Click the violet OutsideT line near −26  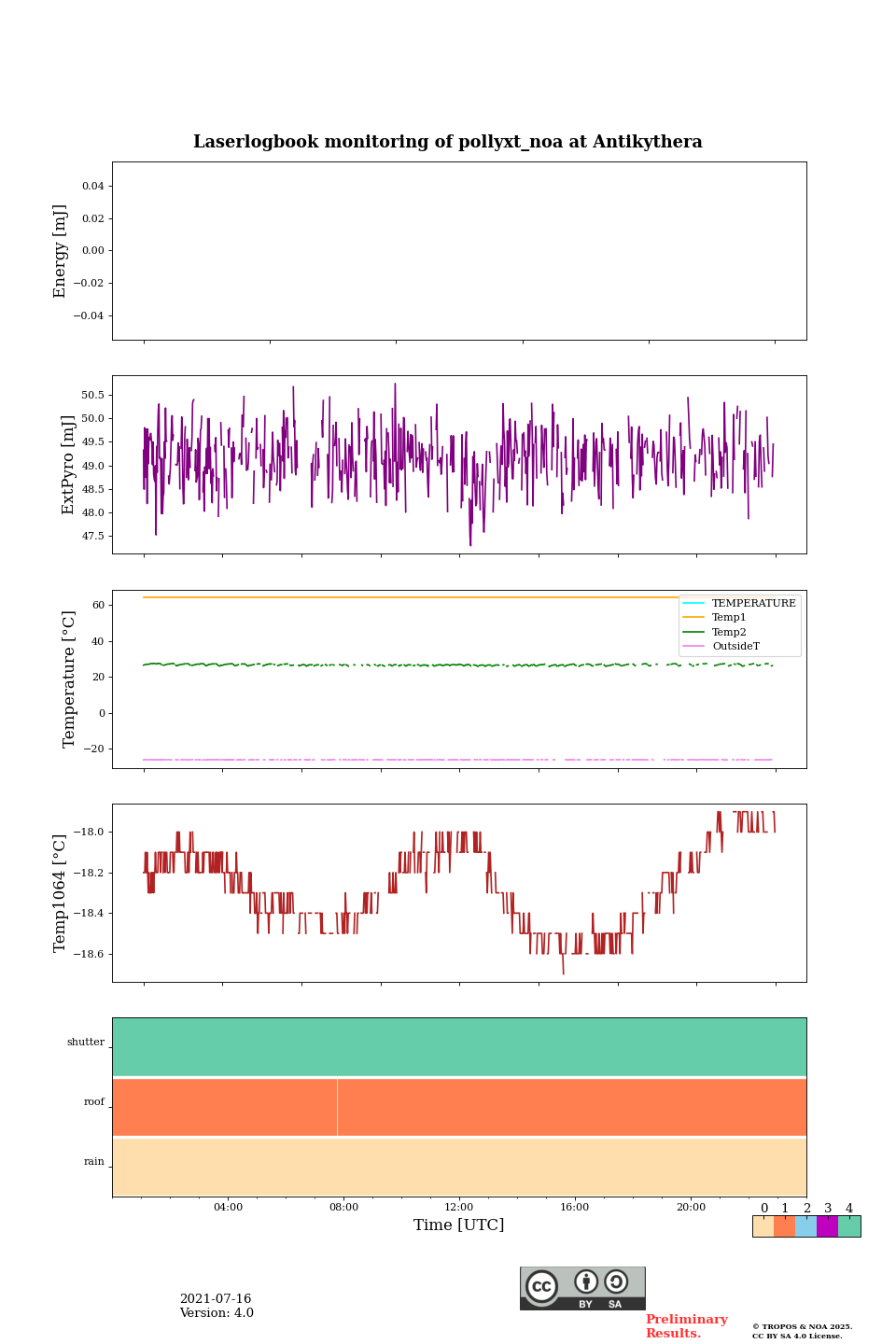point(457,760)
